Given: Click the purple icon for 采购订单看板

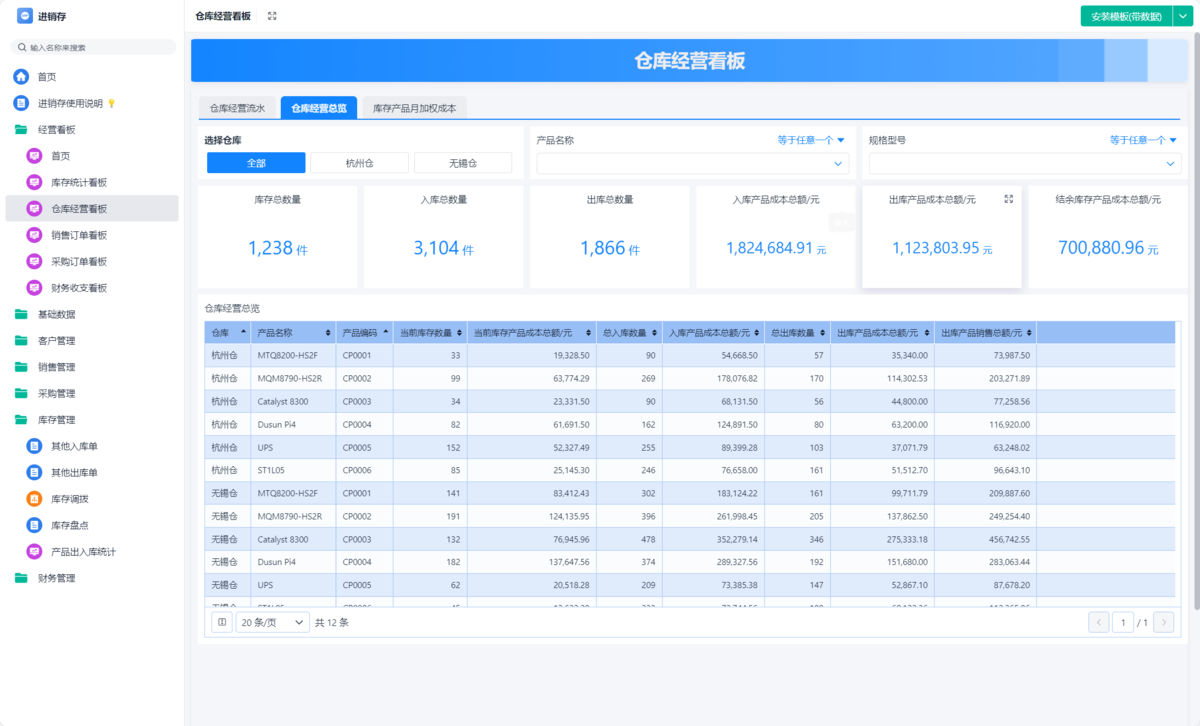Looking at the screenshot, I should click(x=34, y=261).
